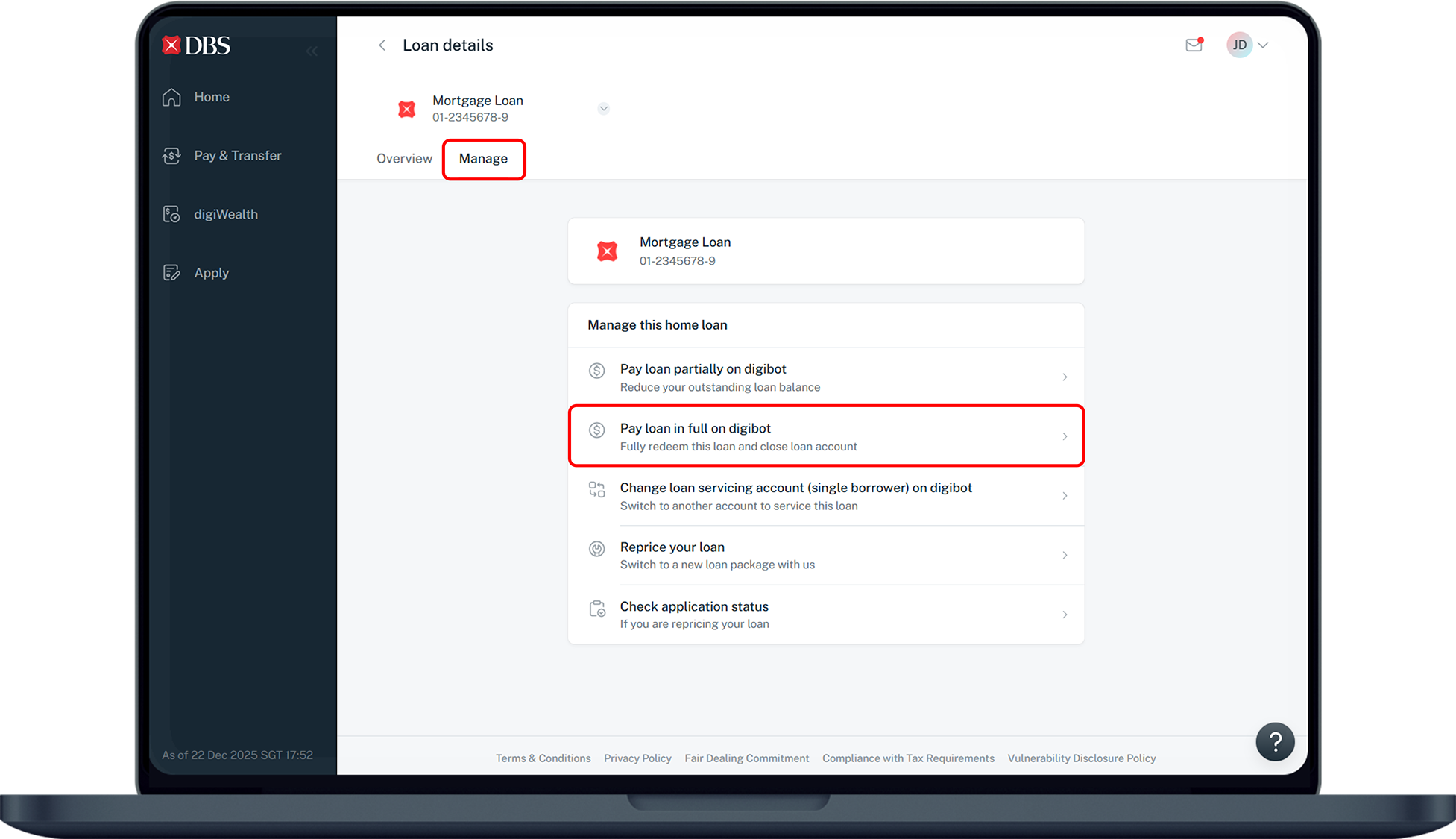Open Pay & Transfer from the sidebar
The height and width of the screenshot is (839, 1456).
point(171,155)
